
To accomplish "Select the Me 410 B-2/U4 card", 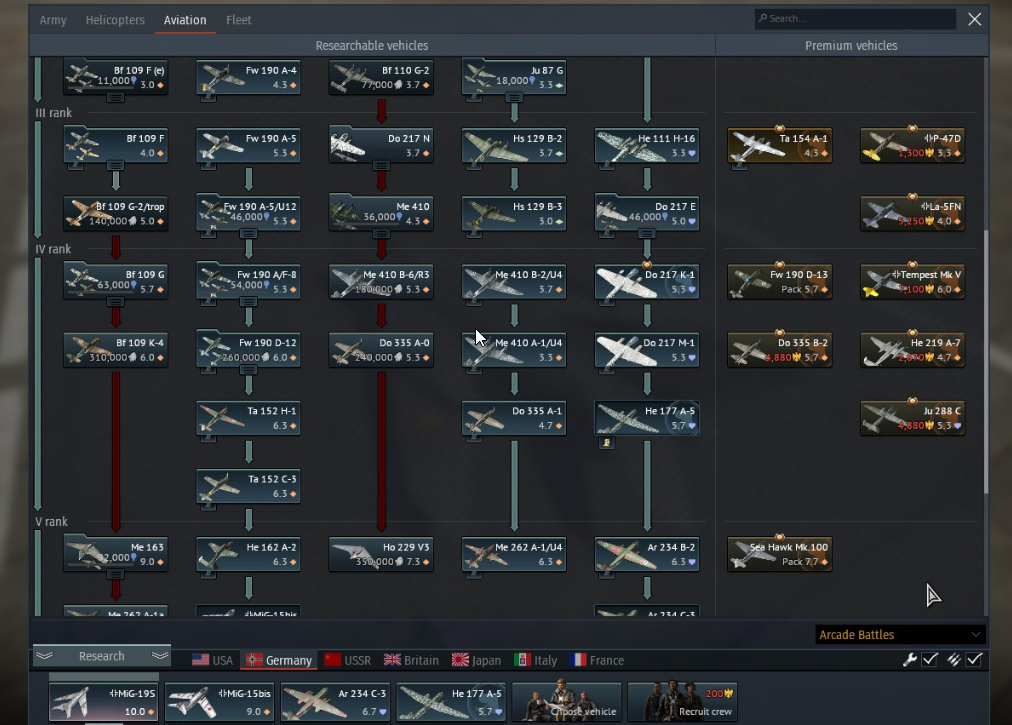I will pyautogui.click(x=514, y=281).
